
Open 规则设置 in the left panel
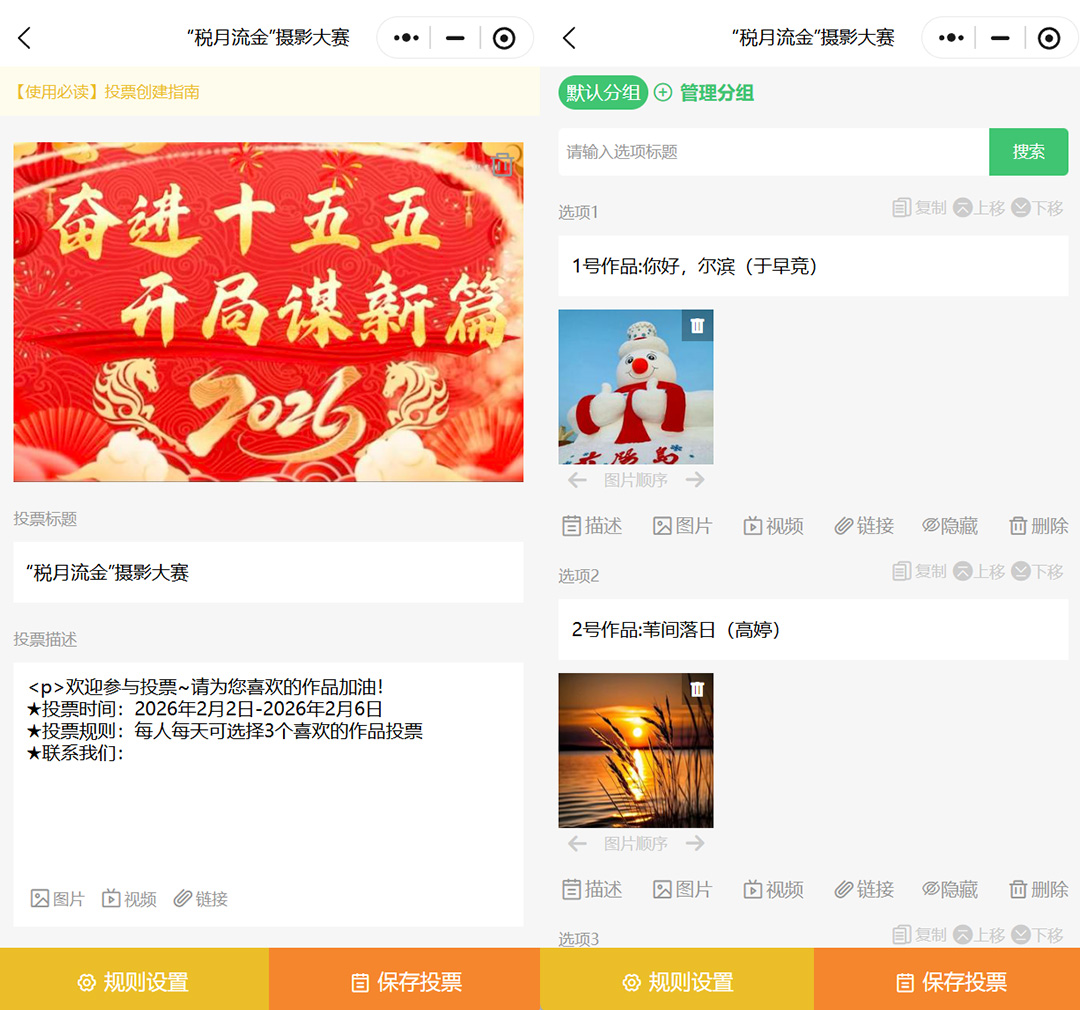pos(134,982)
